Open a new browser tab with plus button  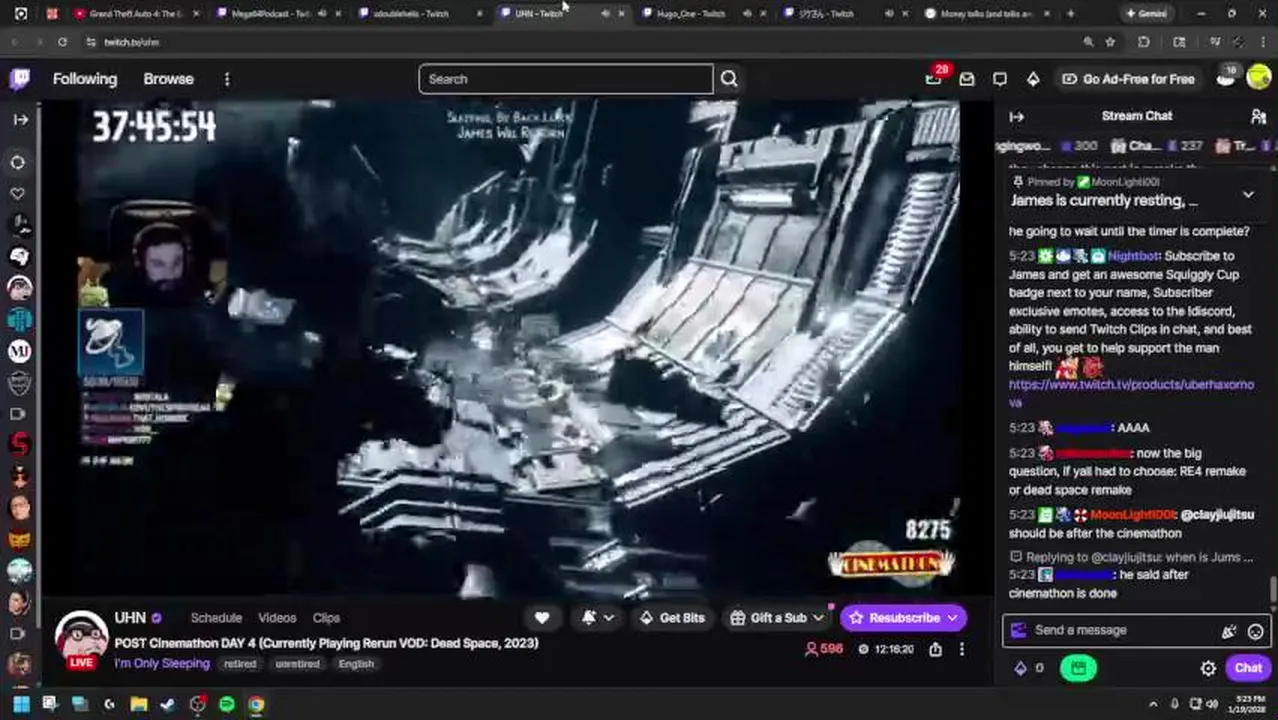[x=1070, y=14]
